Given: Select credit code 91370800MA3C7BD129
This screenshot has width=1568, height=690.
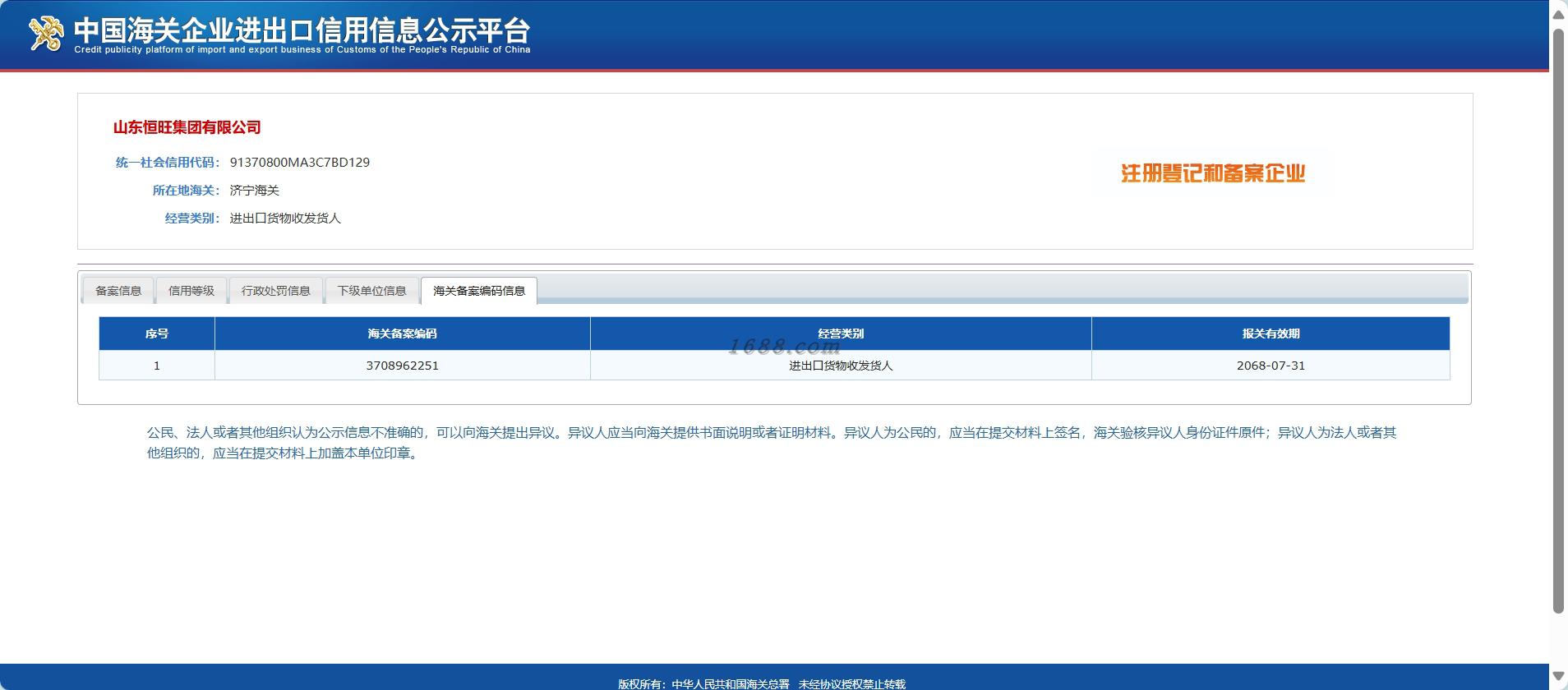Looking at the screenshot, I should click(x=300, y=163).
